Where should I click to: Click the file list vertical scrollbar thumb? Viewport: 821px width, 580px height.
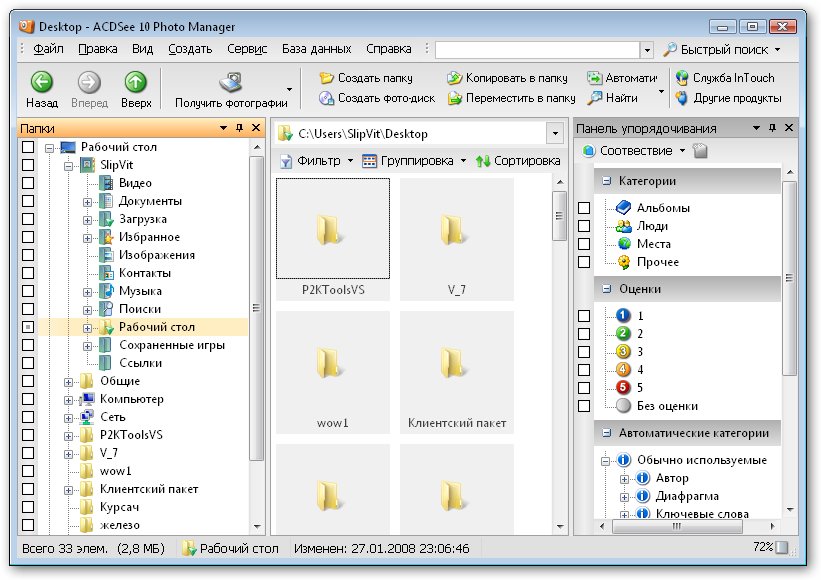(x=559, y=216)
